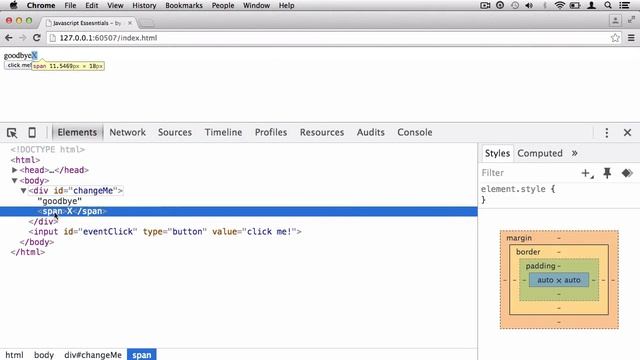Open screen recording camera menu icon
Image resolution: width=640 pixels, height=360 pixels.
pos(485,5)
